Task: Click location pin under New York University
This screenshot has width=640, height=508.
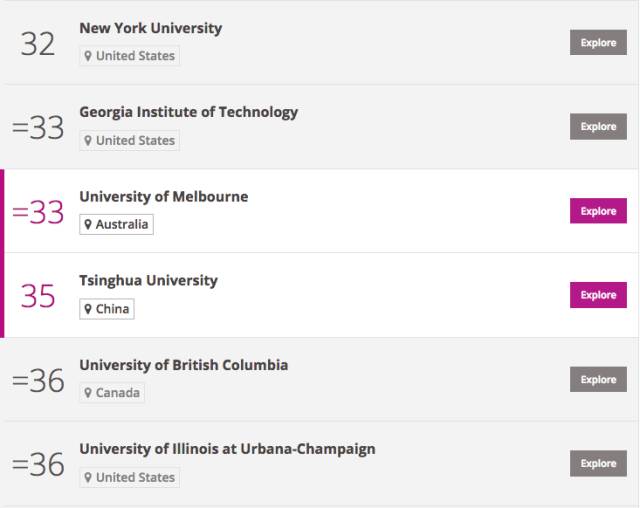Action: [x=88, y=56]
